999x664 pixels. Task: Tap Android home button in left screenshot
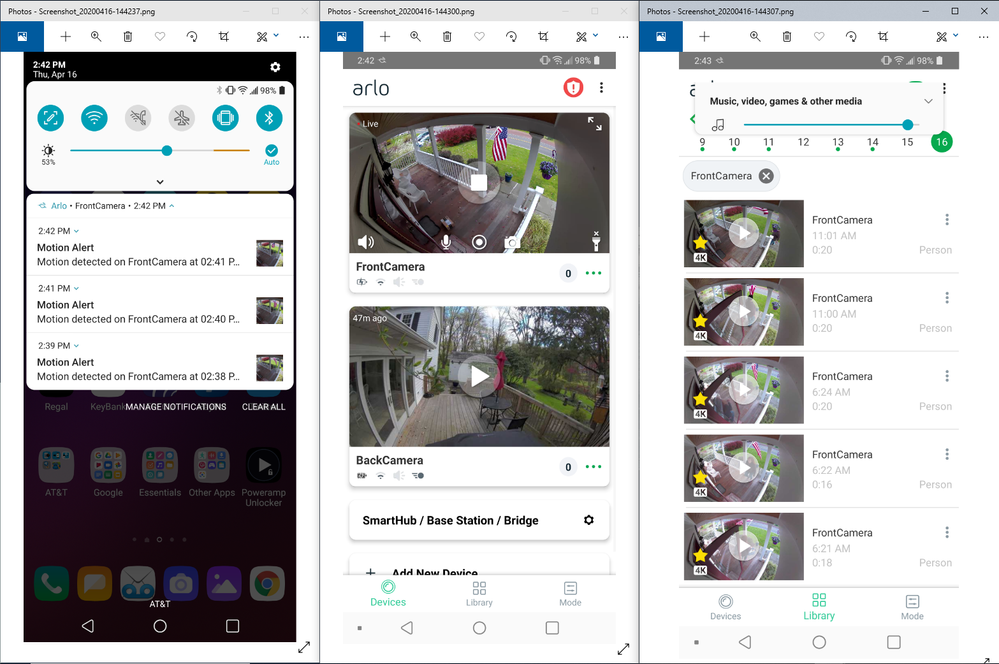pos(160,626)
